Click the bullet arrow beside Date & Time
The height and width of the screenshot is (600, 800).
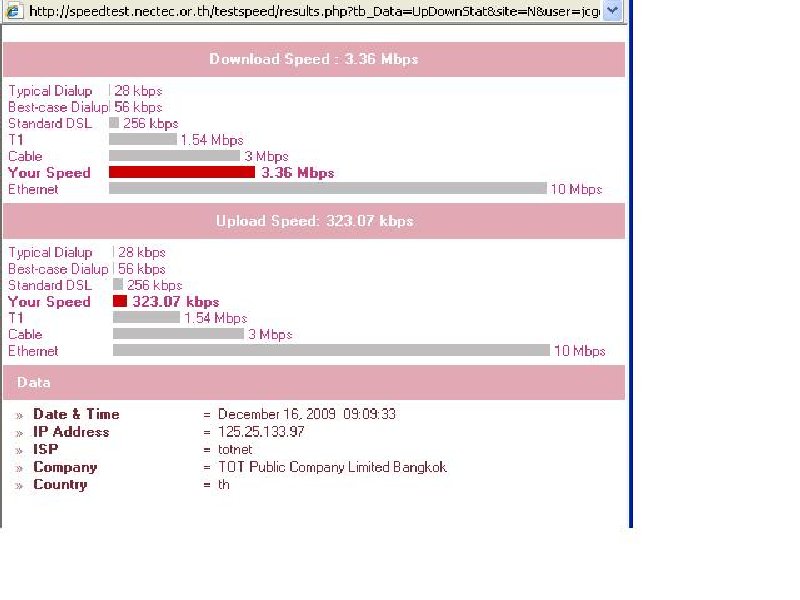19,415
